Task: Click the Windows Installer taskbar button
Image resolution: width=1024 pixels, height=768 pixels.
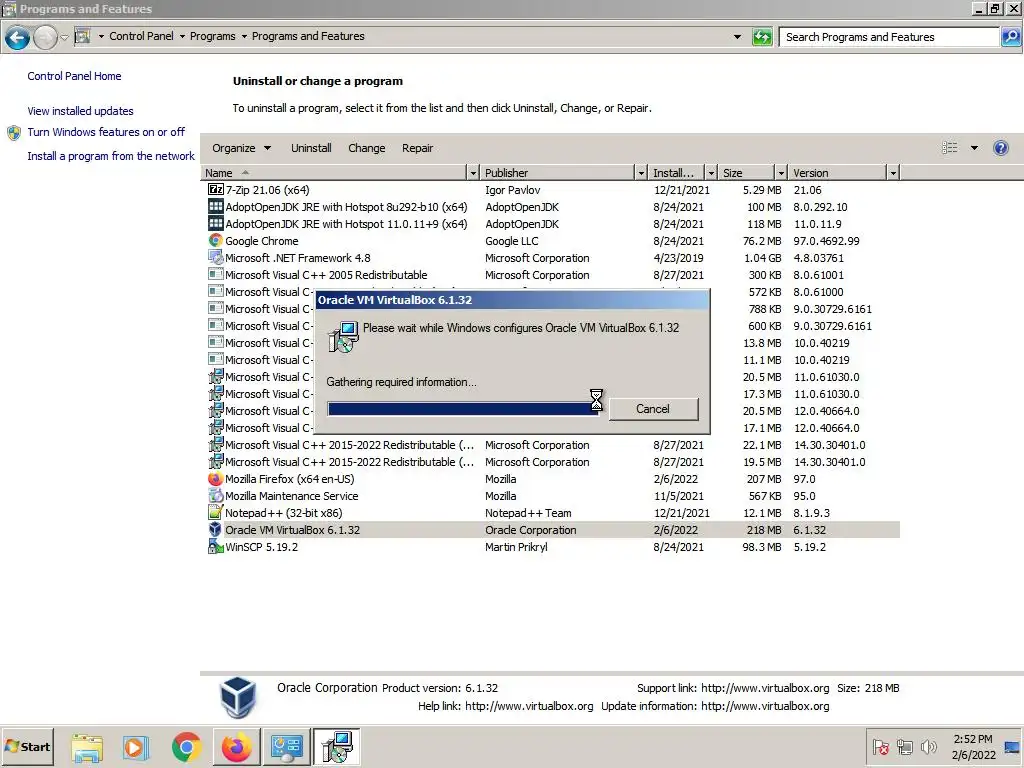Action: pos(337,747)
